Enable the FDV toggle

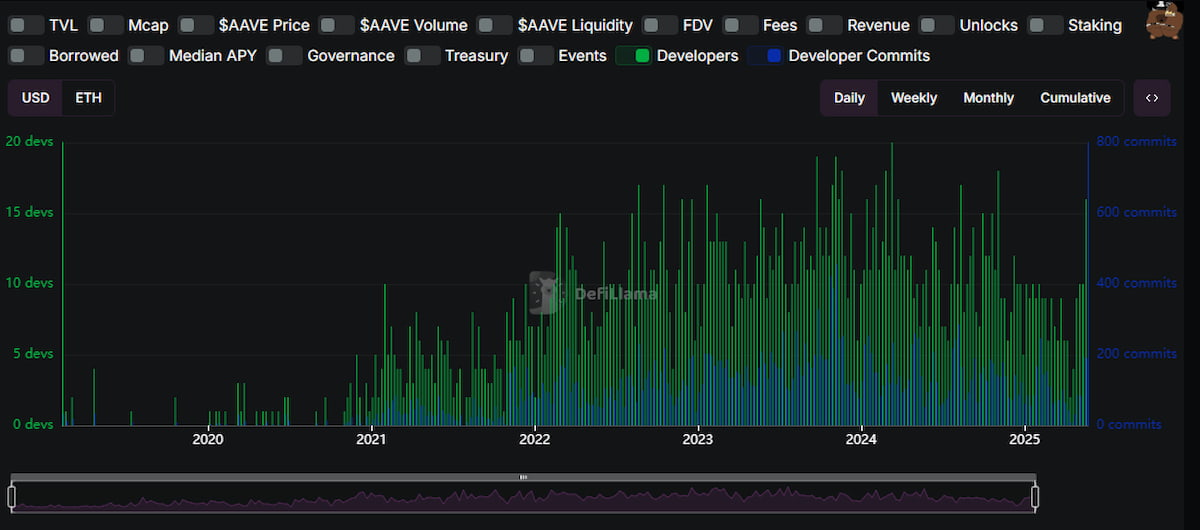pos(660,25)
